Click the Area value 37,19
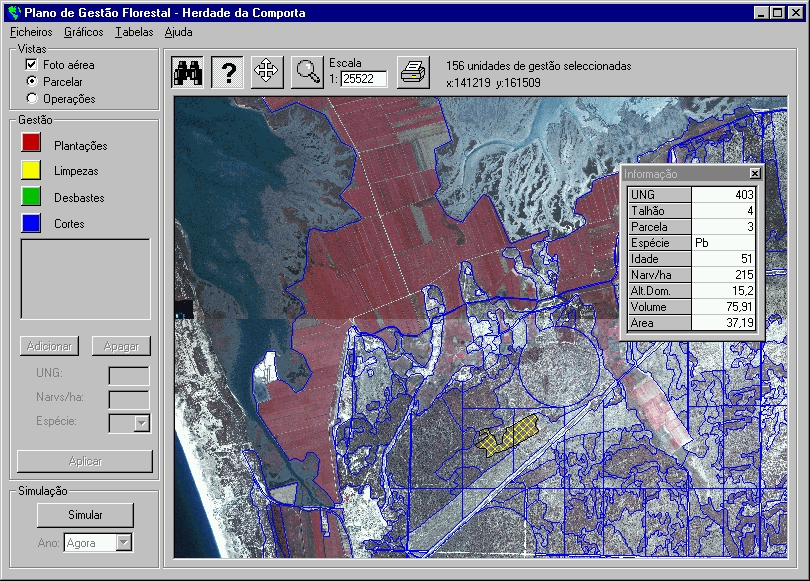 (x=723, y=323)
